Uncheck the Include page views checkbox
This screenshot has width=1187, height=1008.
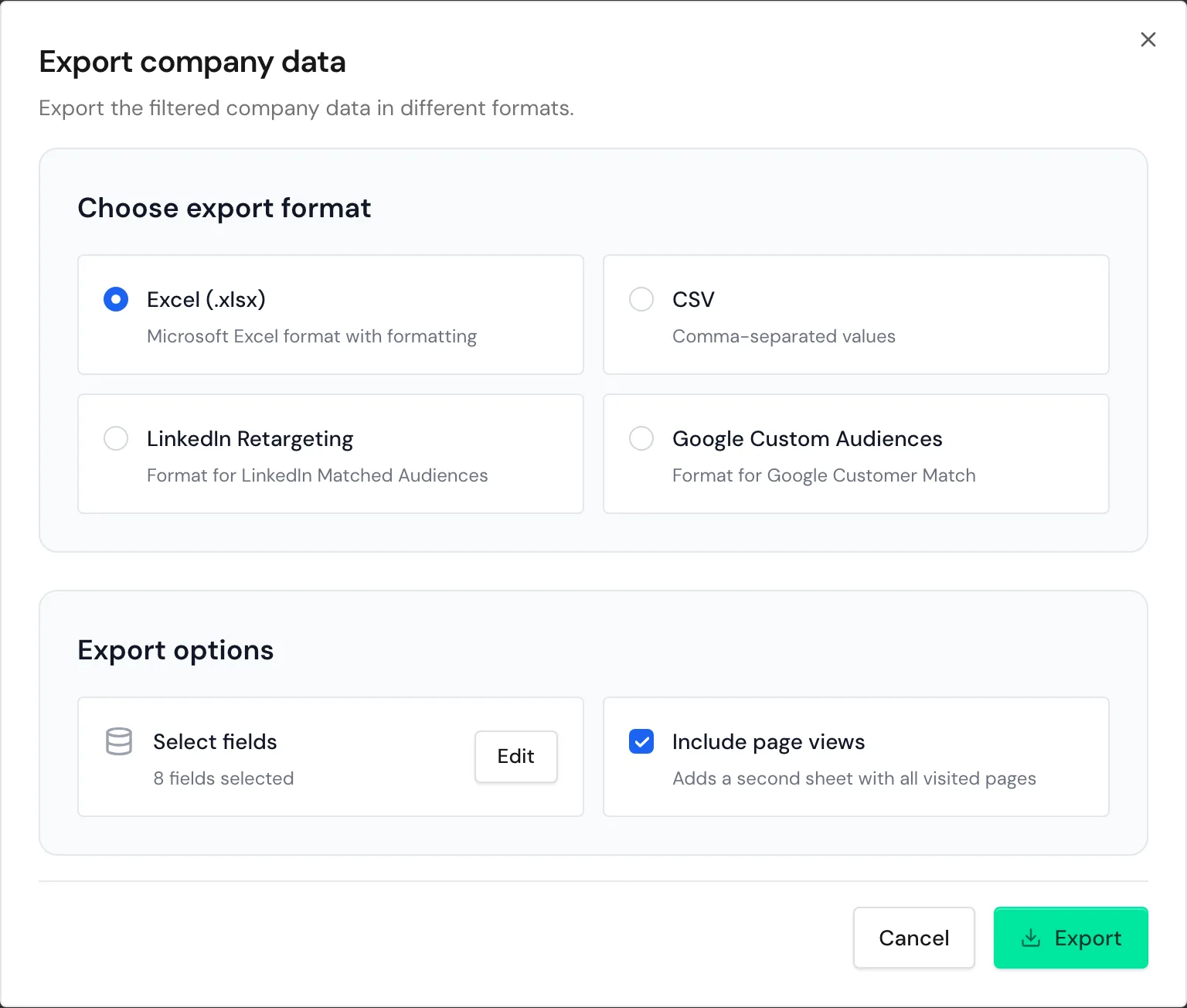641,741
